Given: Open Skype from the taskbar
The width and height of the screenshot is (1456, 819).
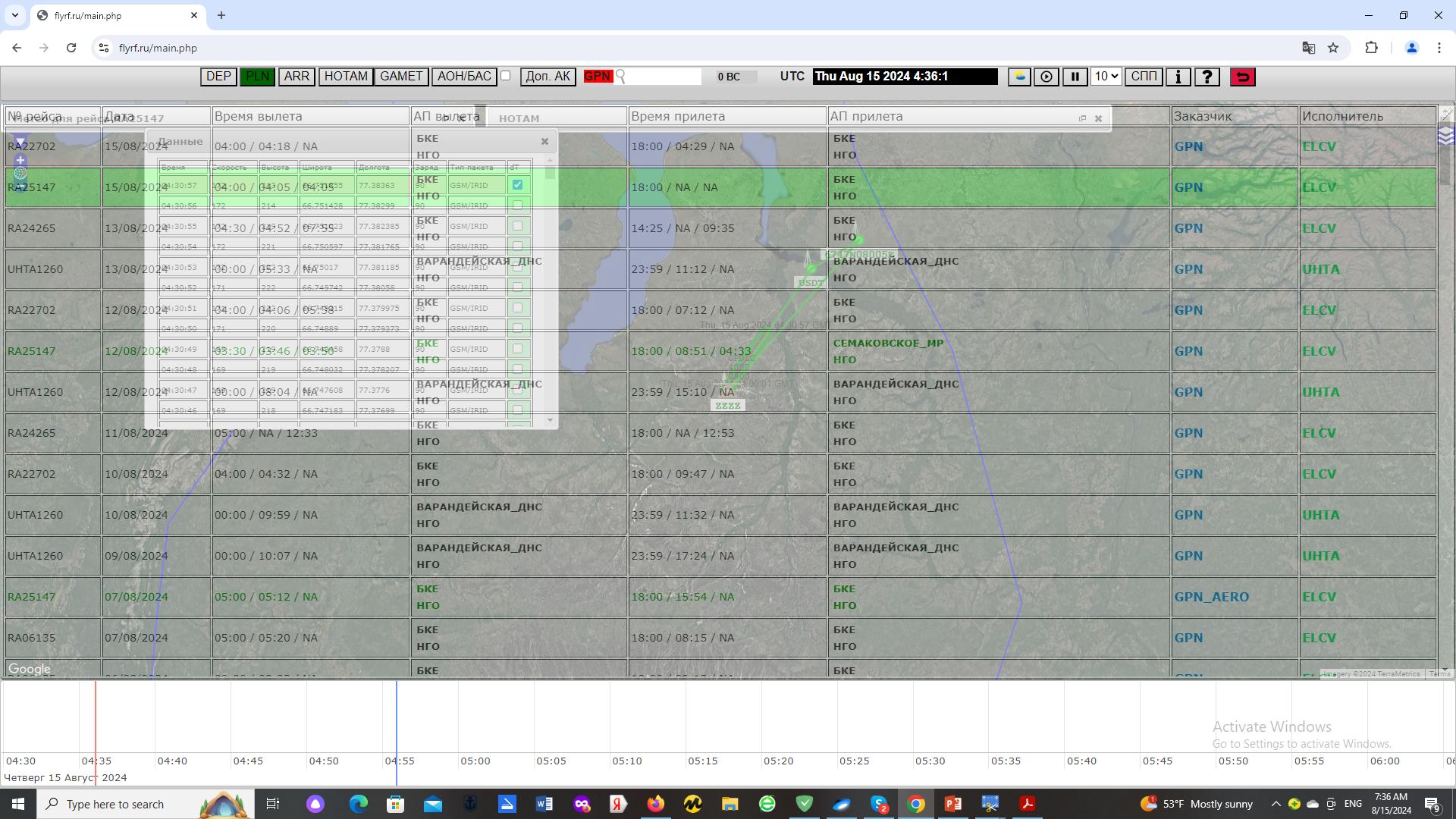Looking at the screenshot, I should pos(879,804).
